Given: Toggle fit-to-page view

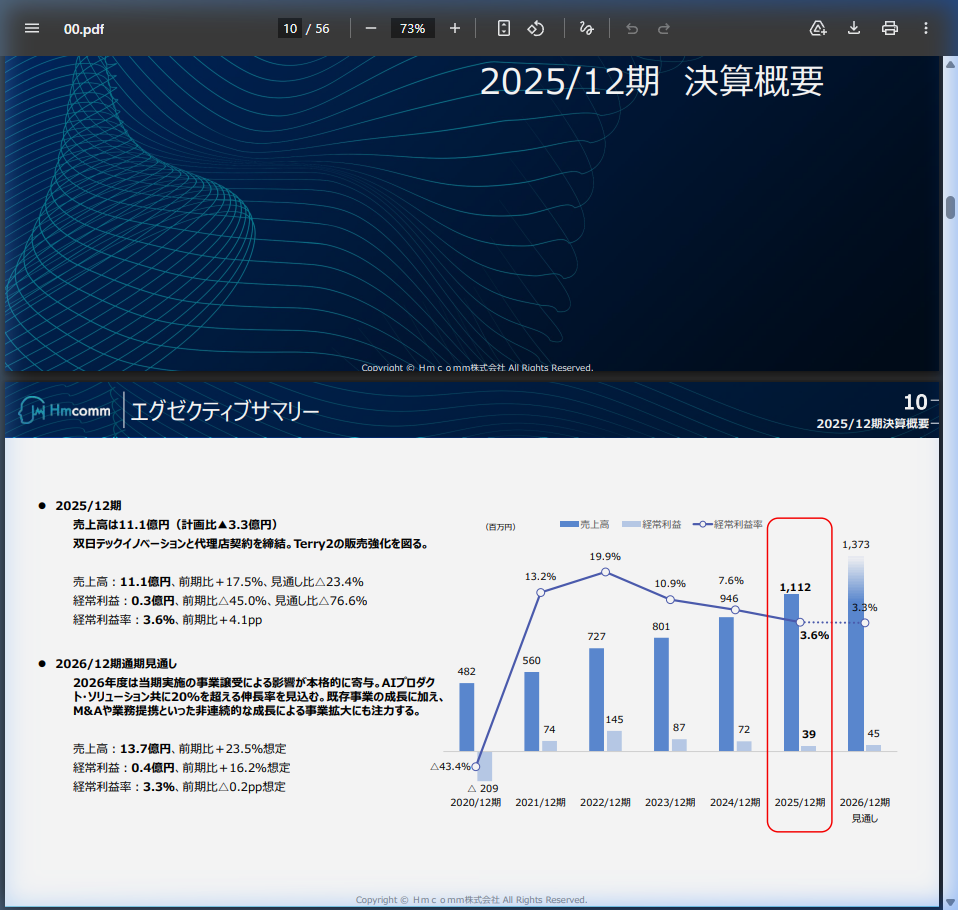Looking at the screenshot, I should (503, 28).
